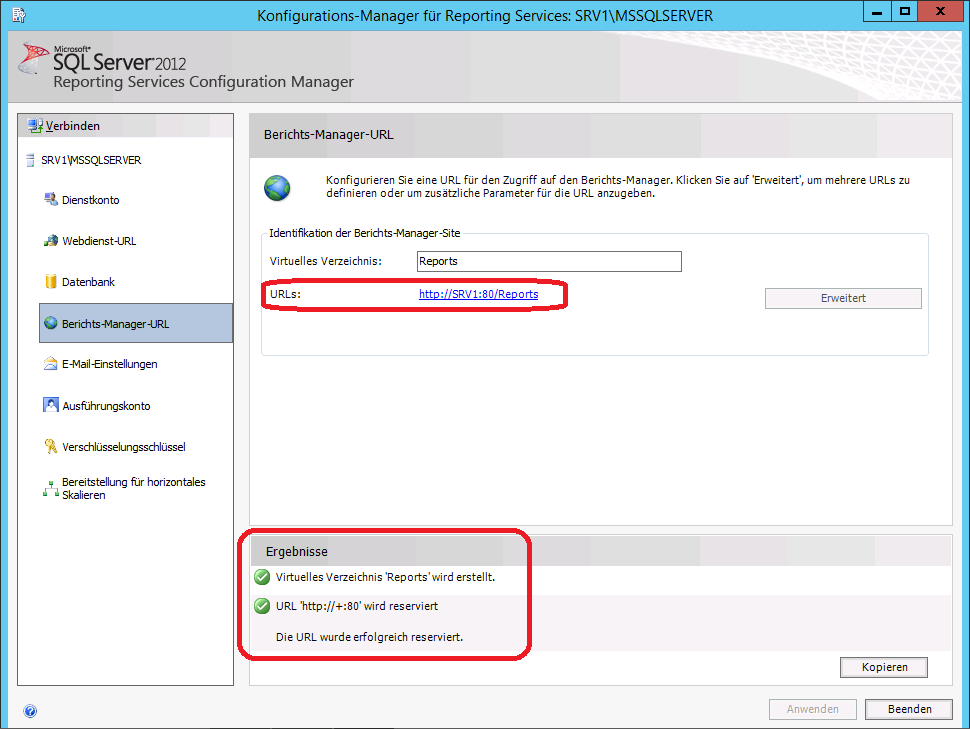Click the Ausführungskonto user icon

(51, 405)
